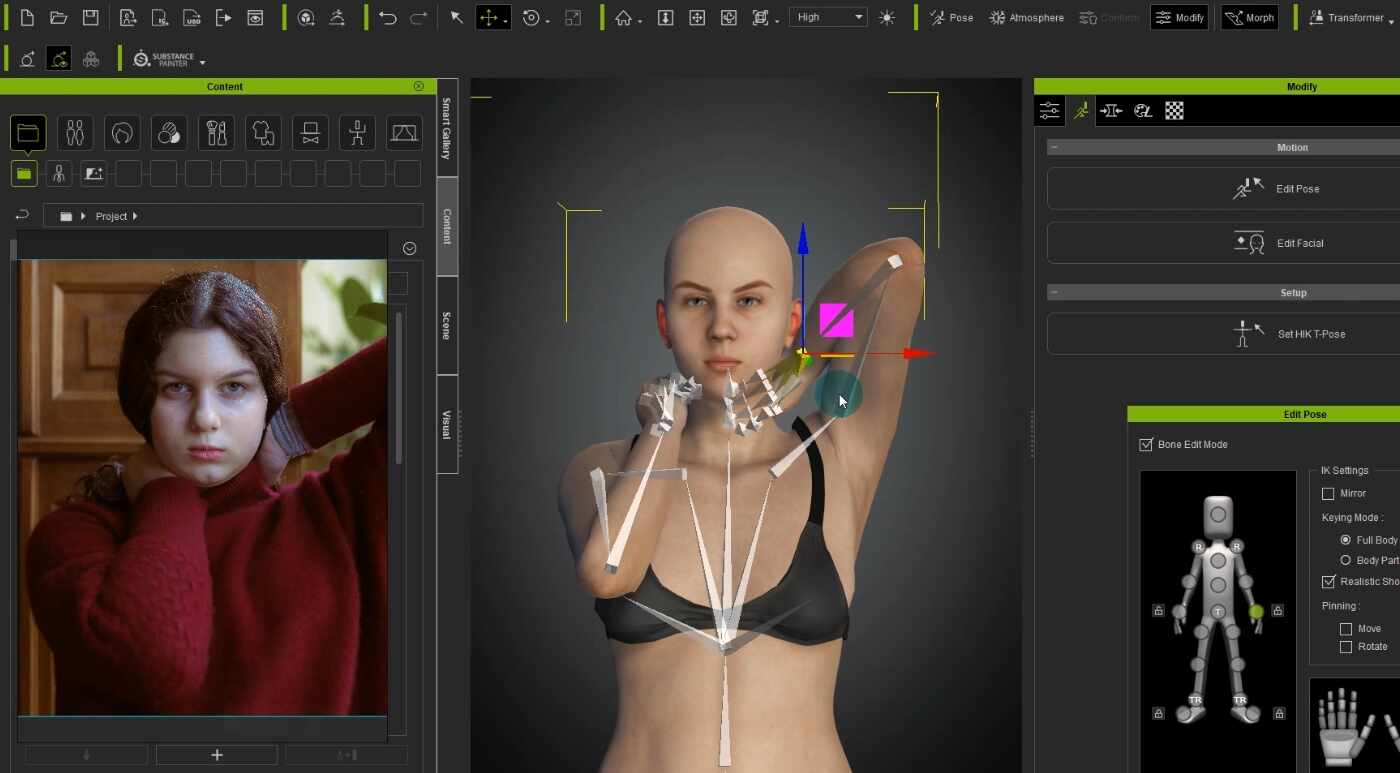Choose the Select arrow tool
Screen dimensions: 1400x773
point(456,18)
